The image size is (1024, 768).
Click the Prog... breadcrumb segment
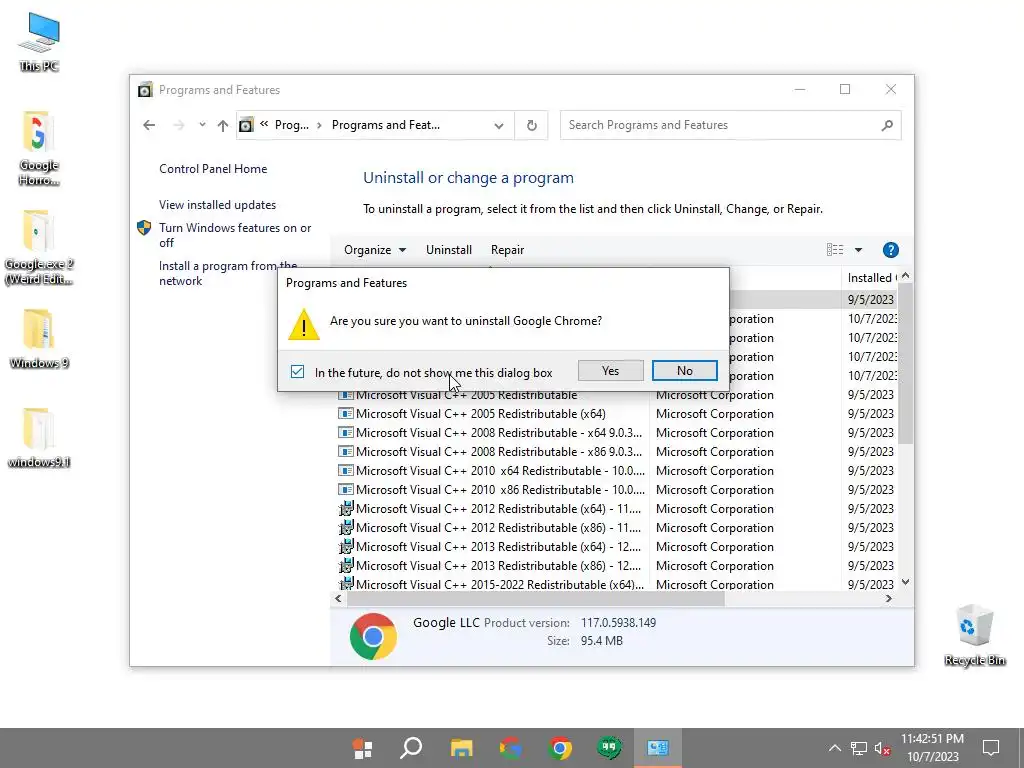pyautogui.click(x=292, y=125)
